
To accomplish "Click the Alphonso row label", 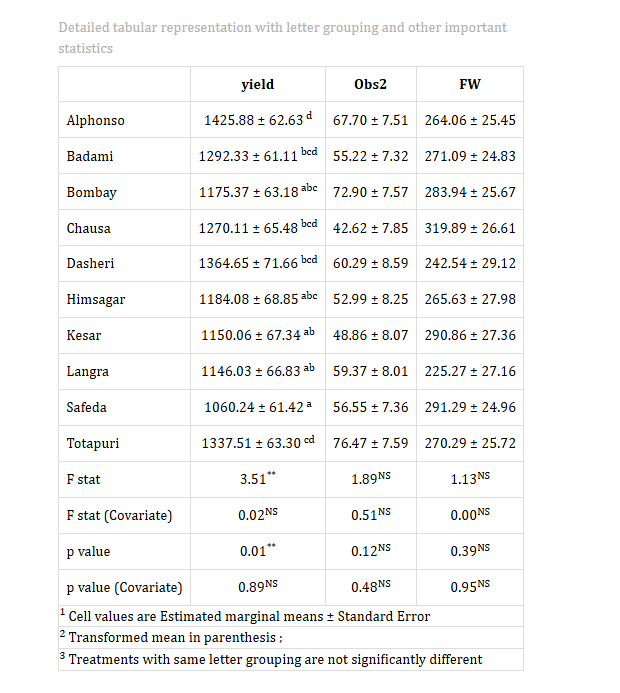I will (x=95, y=121).
